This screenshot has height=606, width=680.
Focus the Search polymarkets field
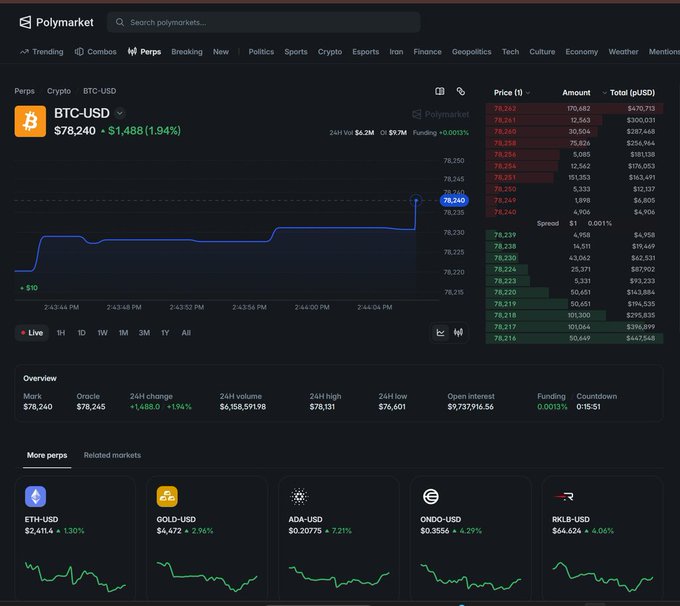point(264,22)
